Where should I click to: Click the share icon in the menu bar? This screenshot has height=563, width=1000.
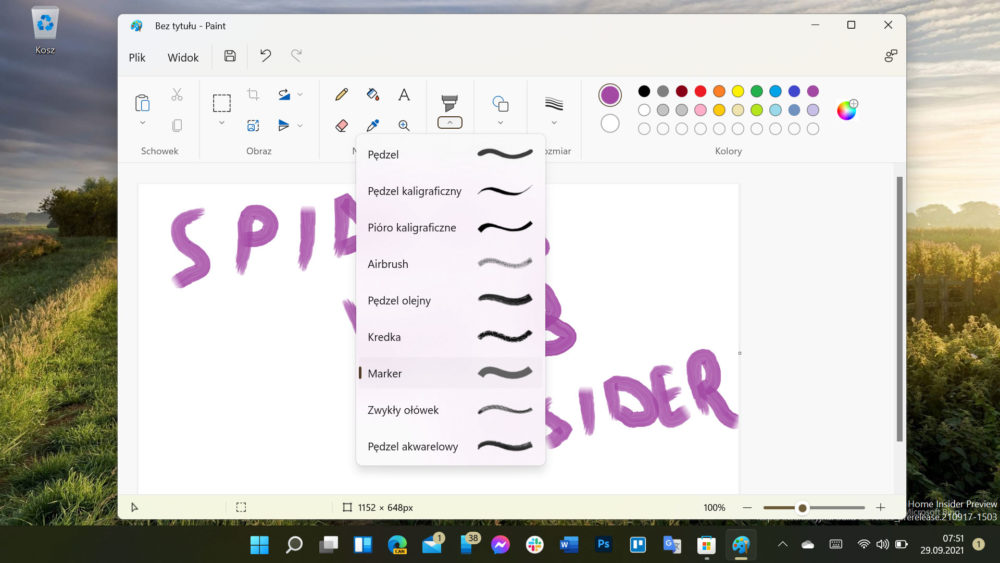tap(891, 56)
